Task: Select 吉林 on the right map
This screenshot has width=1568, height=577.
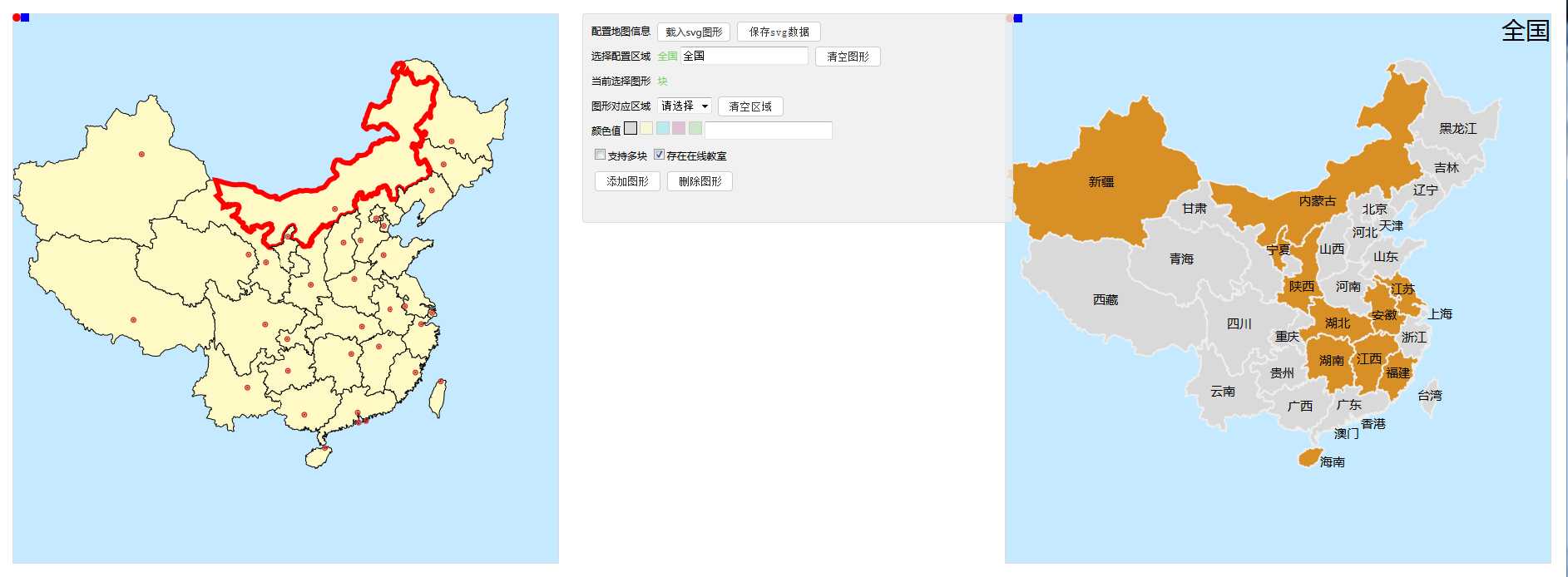Action: (x=1447, y=167)
